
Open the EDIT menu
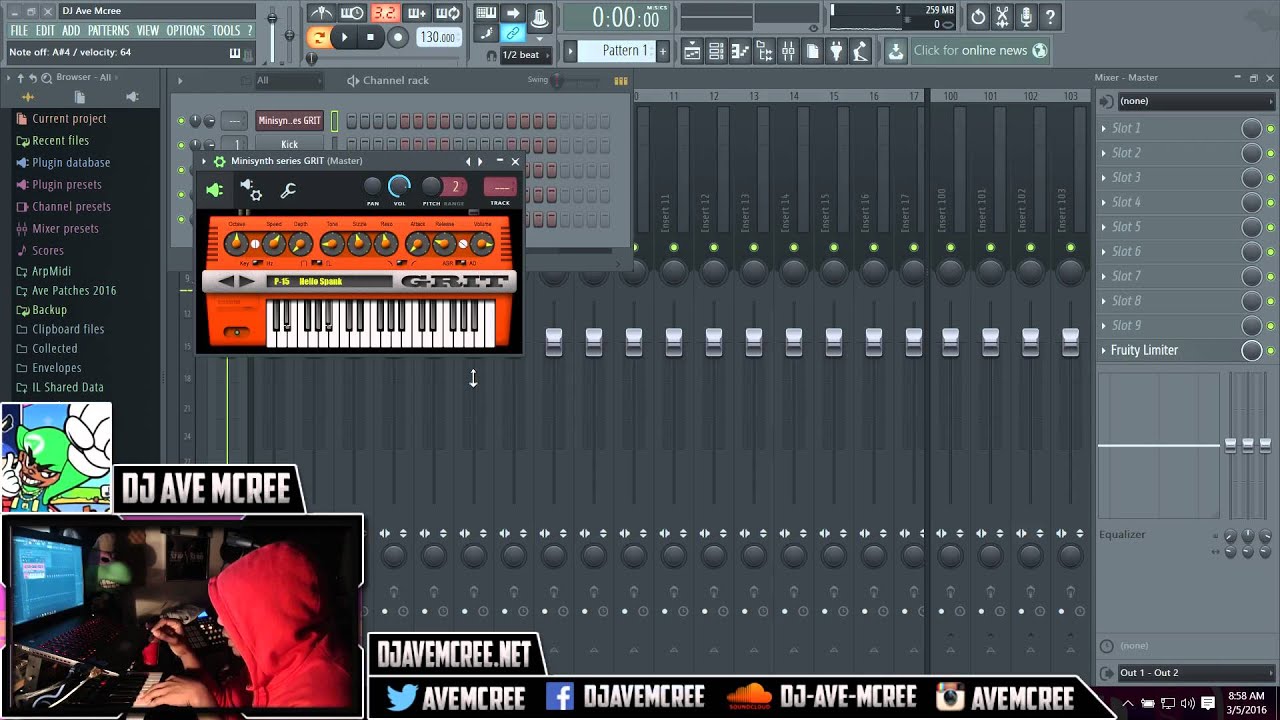point(46,31)
